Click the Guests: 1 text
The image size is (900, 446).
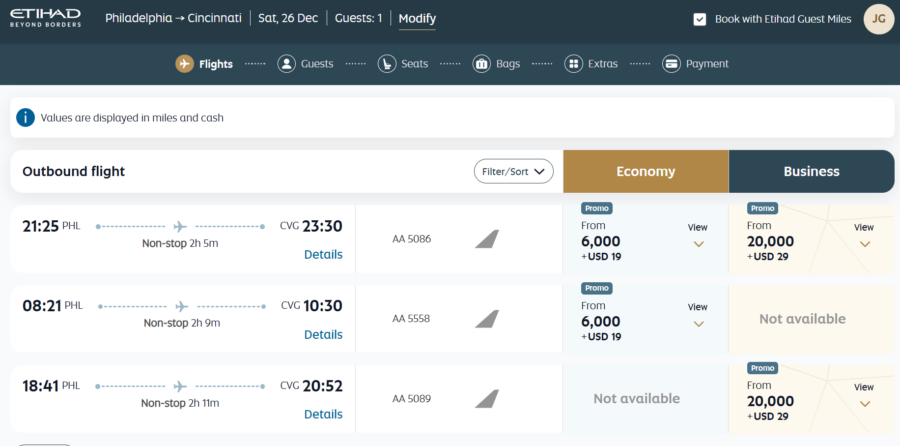pos(358,18)
